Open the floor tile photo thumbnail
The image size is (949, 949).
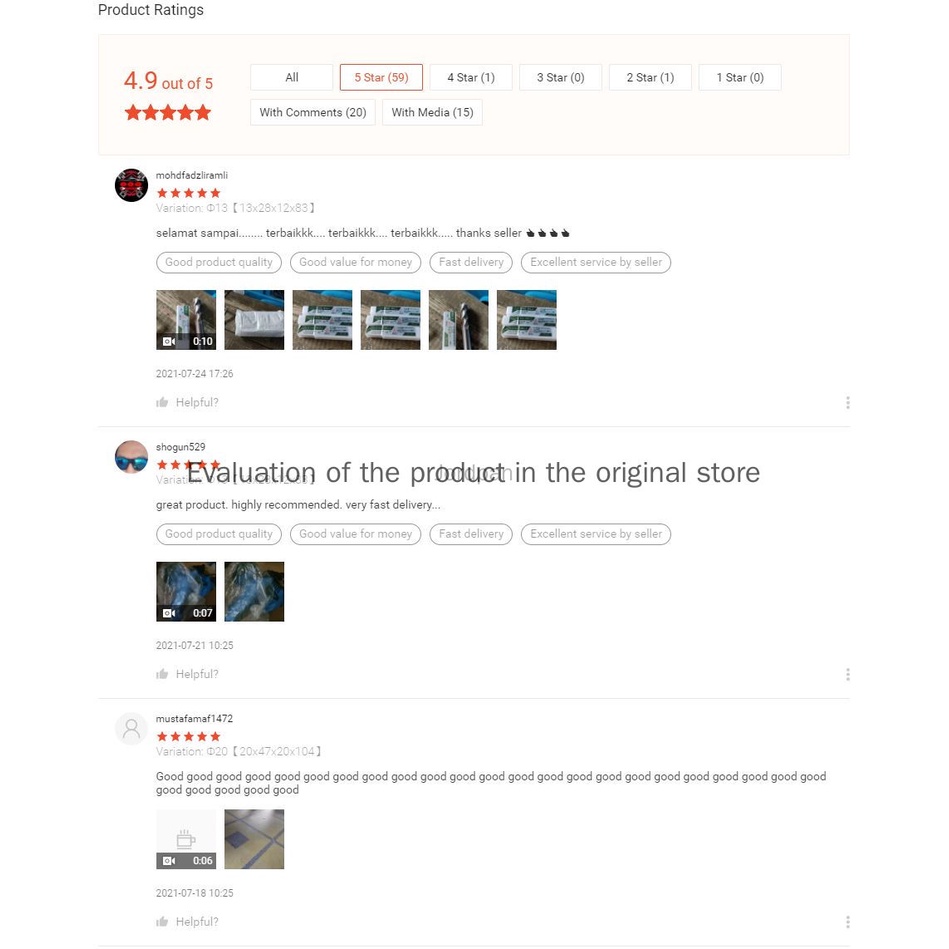coord(254,839)
